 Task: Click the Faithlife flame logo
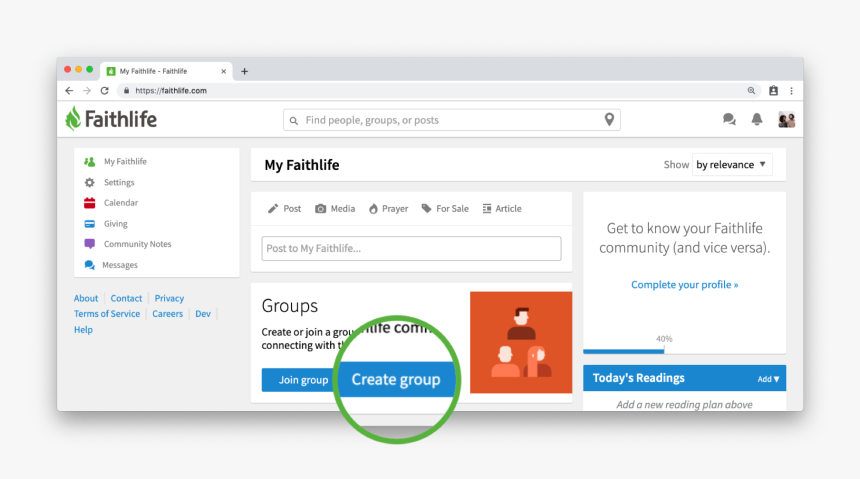[72, 119]
